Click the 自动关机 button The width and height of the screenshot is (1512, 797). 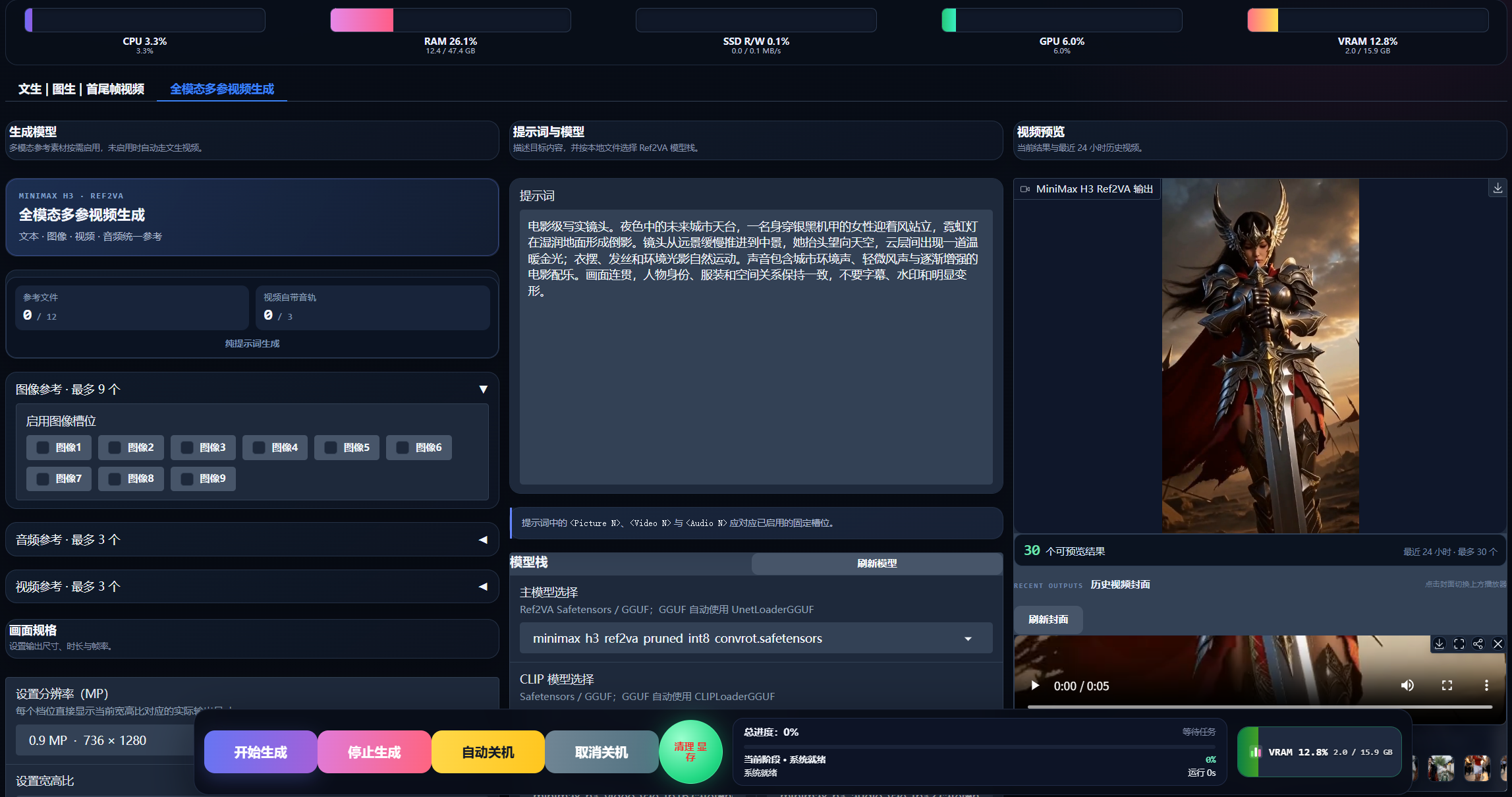pos(488,752)
